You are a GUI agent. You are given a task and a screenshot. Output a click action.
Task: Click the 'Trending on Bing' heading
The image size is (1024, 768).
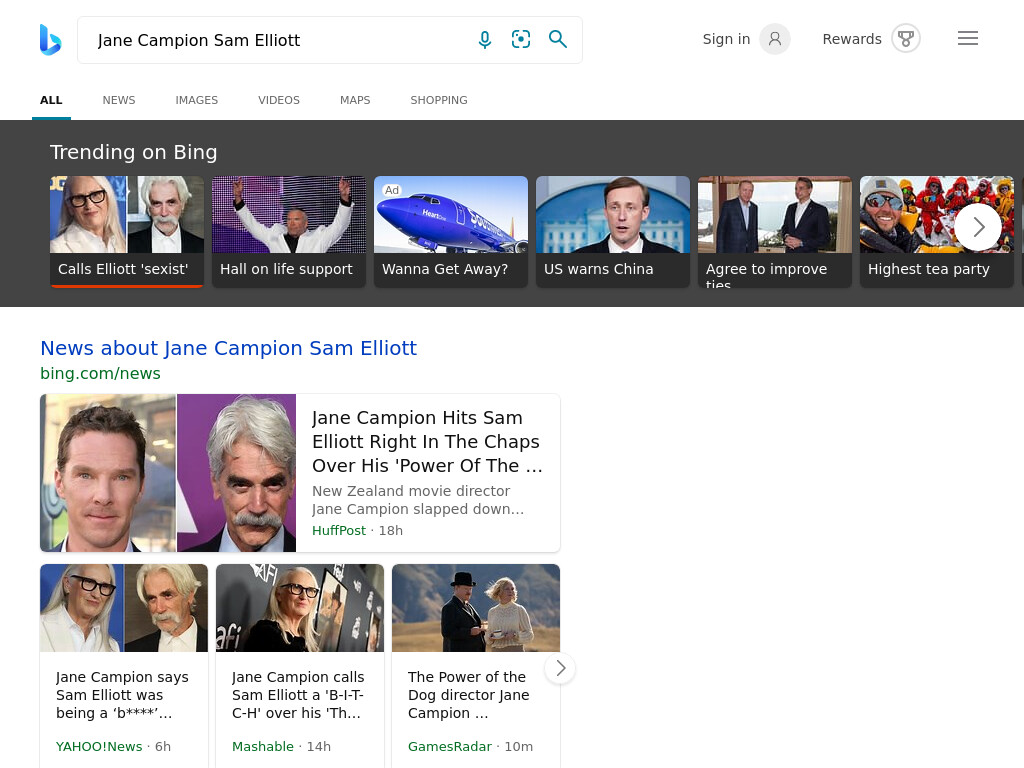[x=133, y=152]
